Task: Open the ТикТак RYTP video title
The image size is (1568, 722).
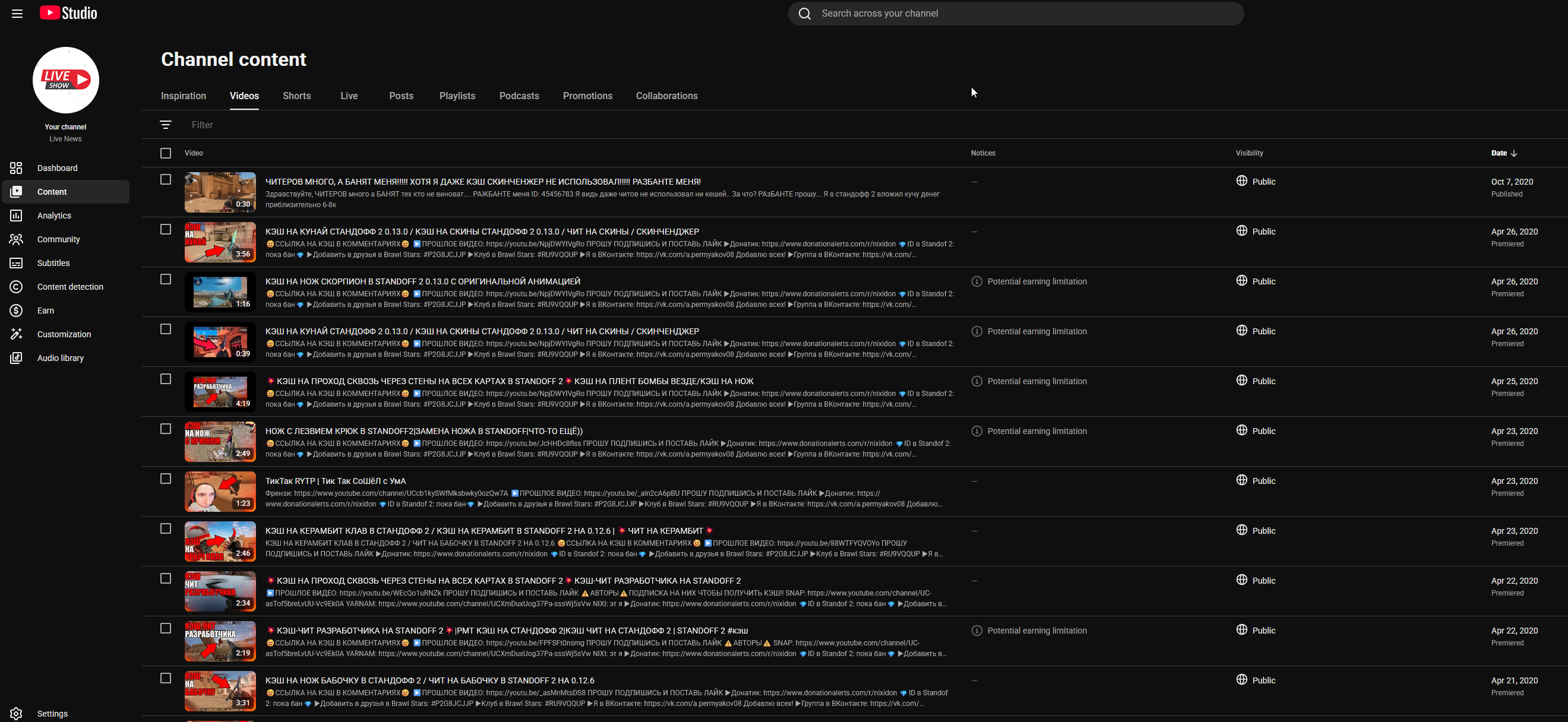Action: click(336, 481)
